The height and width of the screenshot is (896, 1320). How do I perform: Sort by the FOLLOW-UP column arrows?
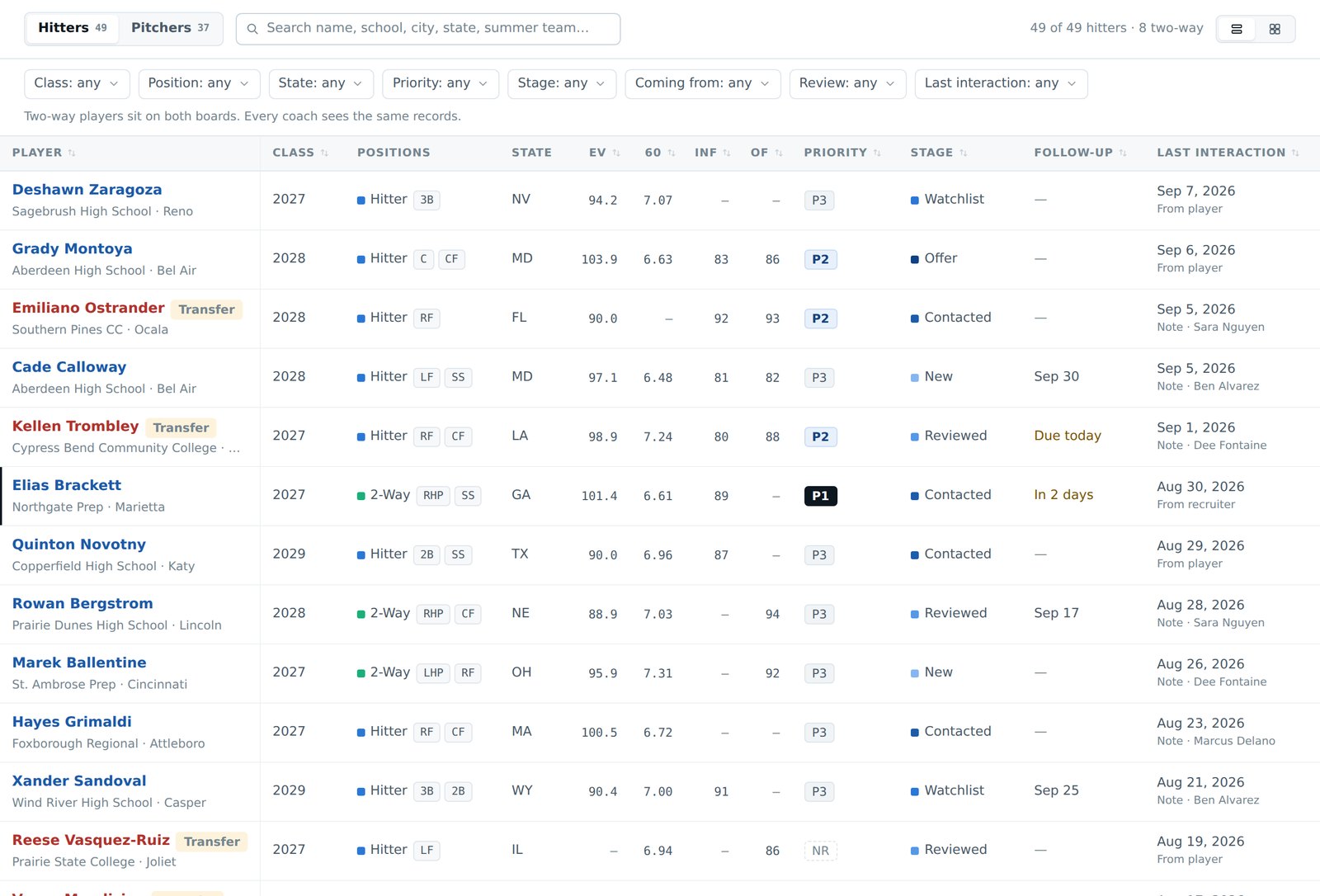click(1123, 153)
